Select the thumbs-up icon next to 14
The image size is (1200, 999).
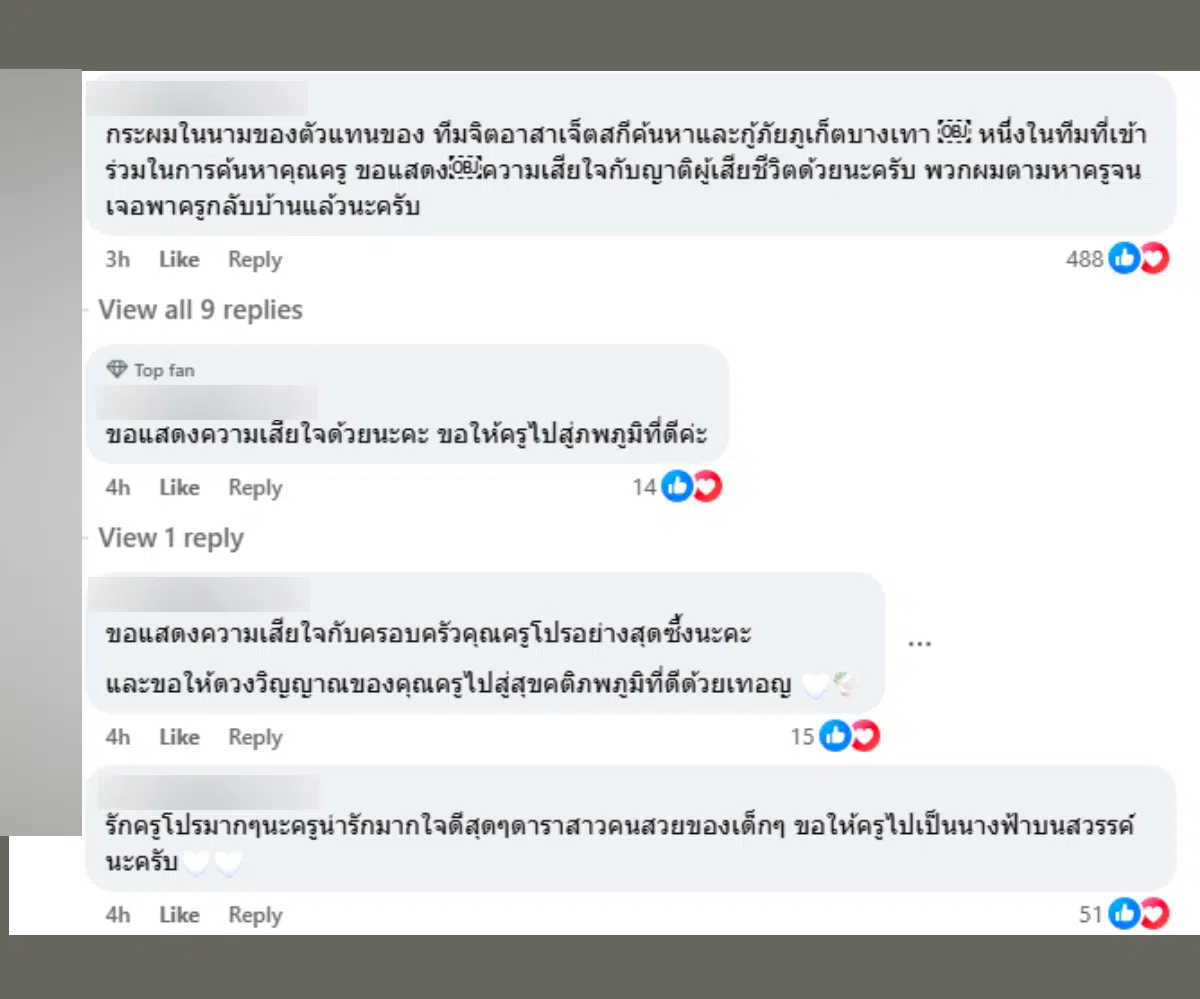(x=678, y=486)
